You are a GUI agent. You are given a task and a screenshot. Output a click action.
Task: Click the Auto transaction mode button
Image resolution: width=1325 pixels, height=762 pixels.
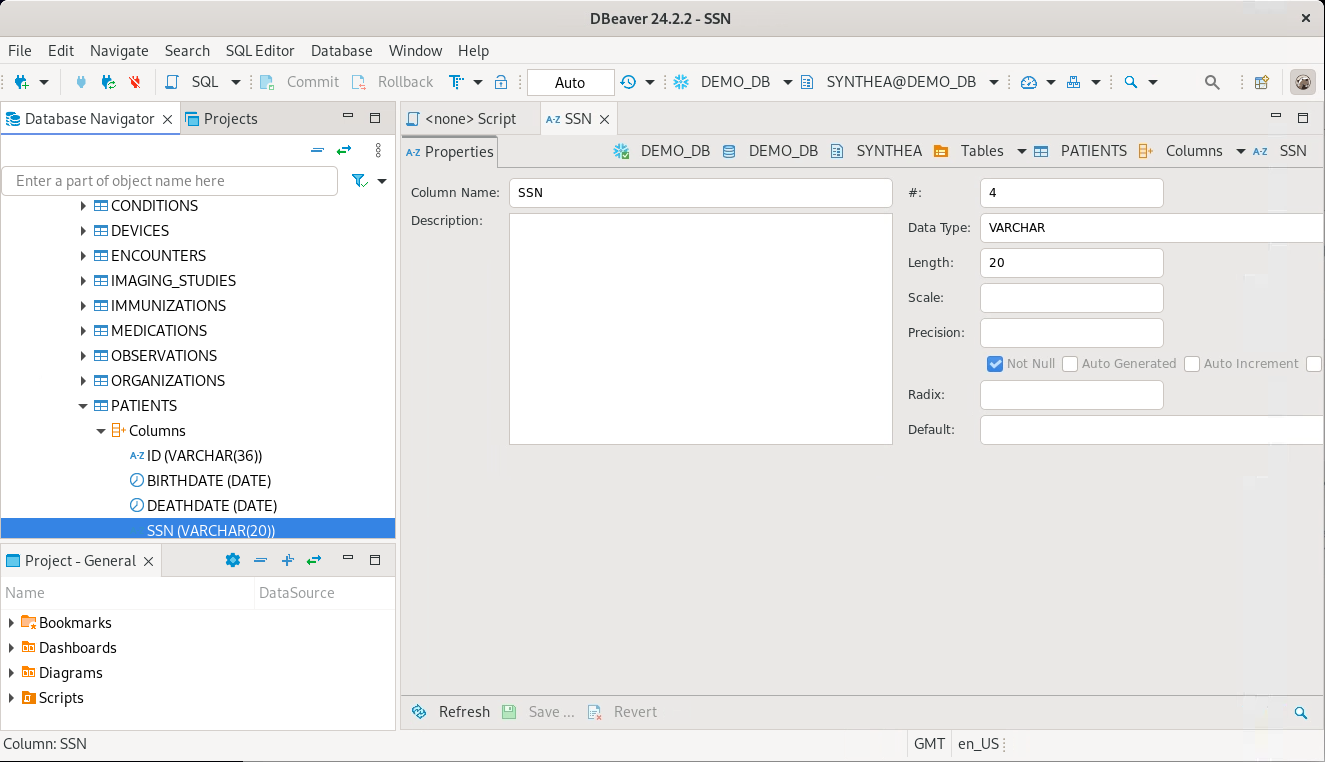pos(570,82)
